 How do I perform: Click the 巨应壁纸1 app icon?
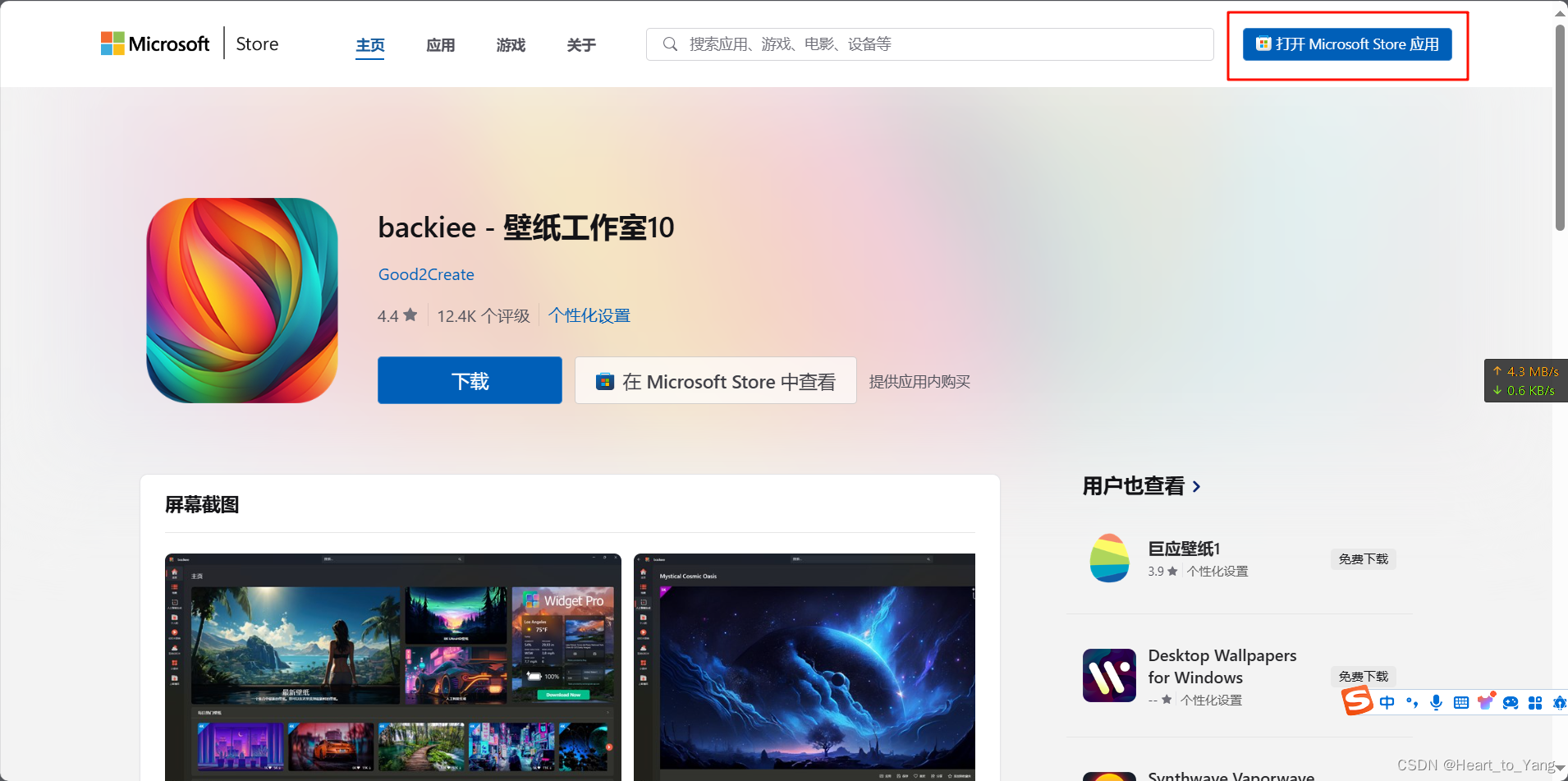1109,558
